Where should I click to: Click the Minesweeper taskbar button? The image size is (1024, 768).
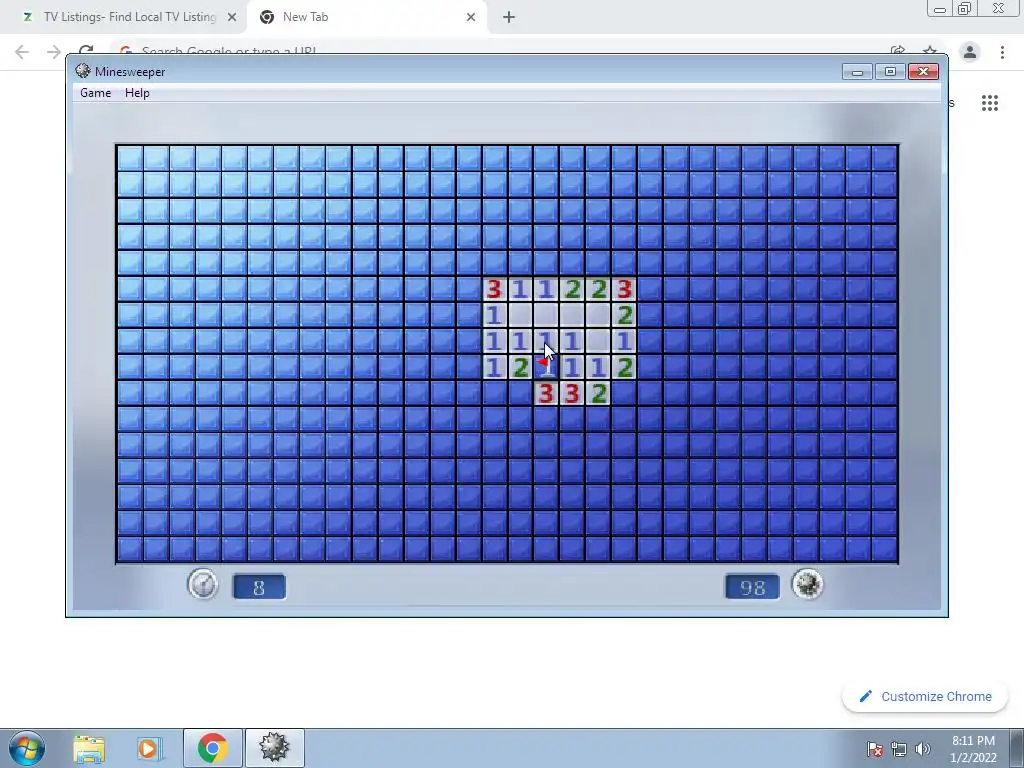(x=274, y=748)
